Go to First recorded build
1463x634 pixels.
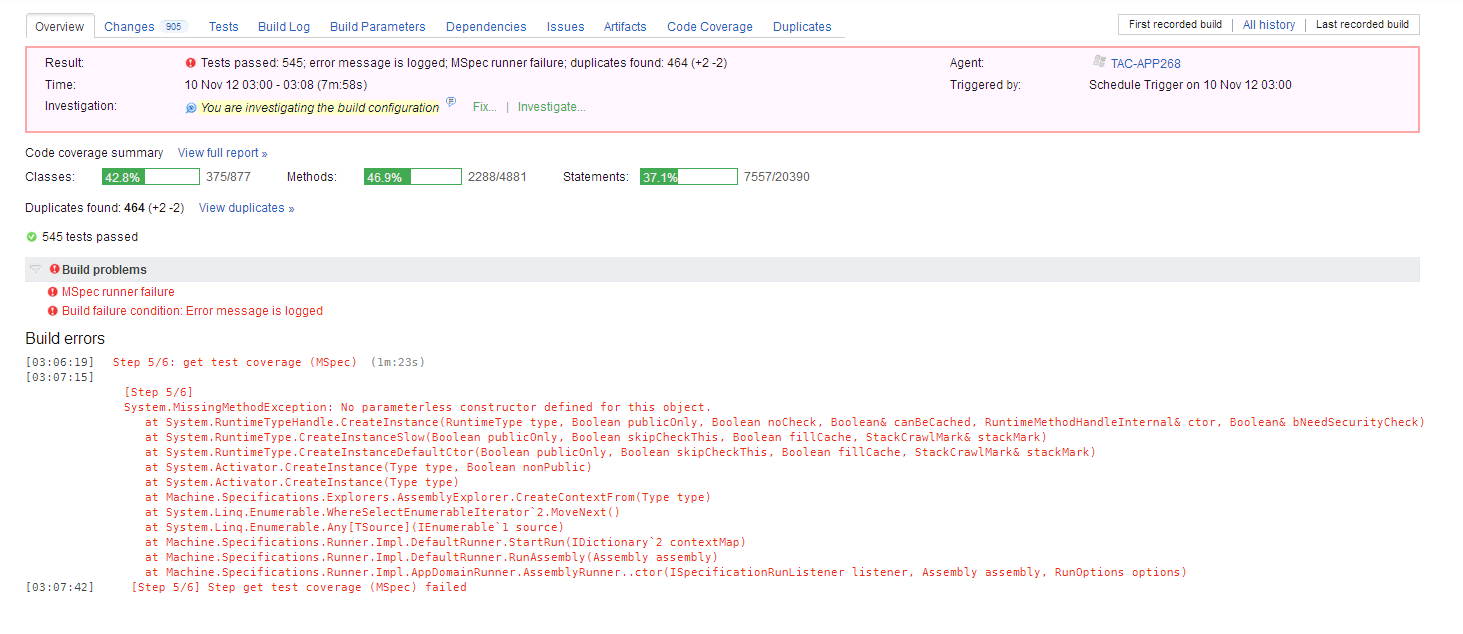tap(1175, 25)
